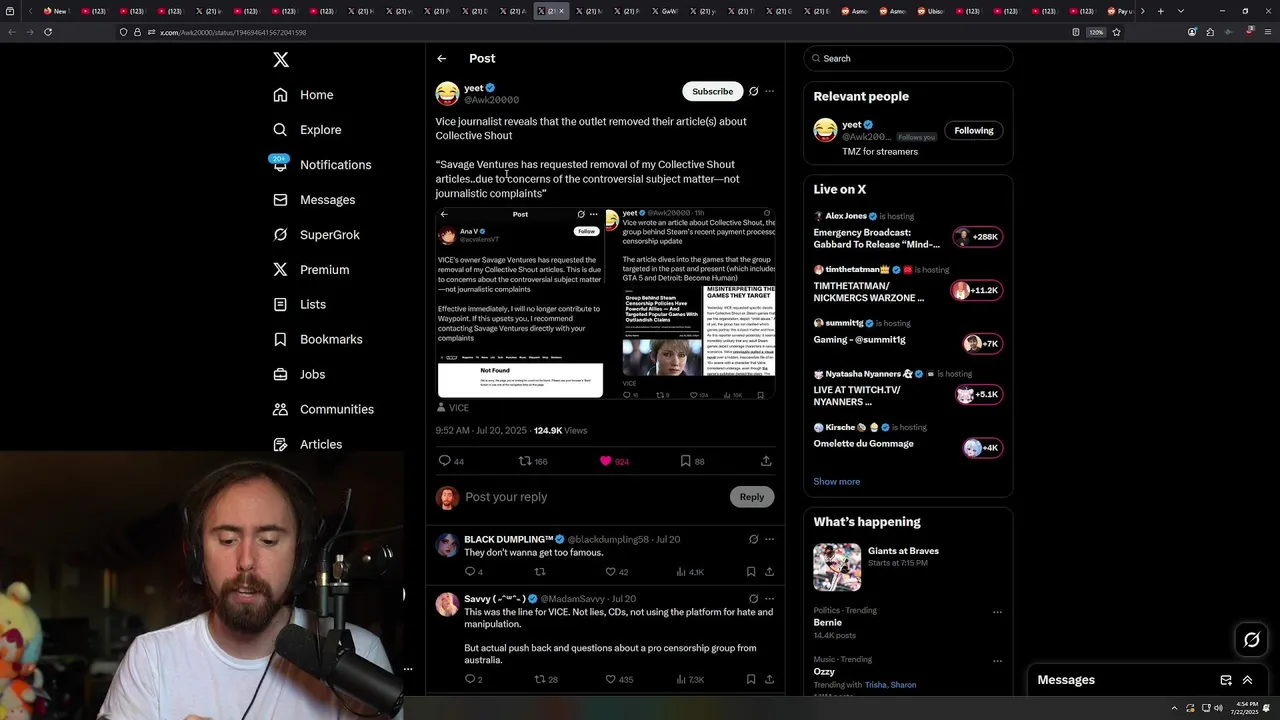Click Grok icon on BLACK DUMPLING reply
This screenshot has width=1280, height=720.
753,539
